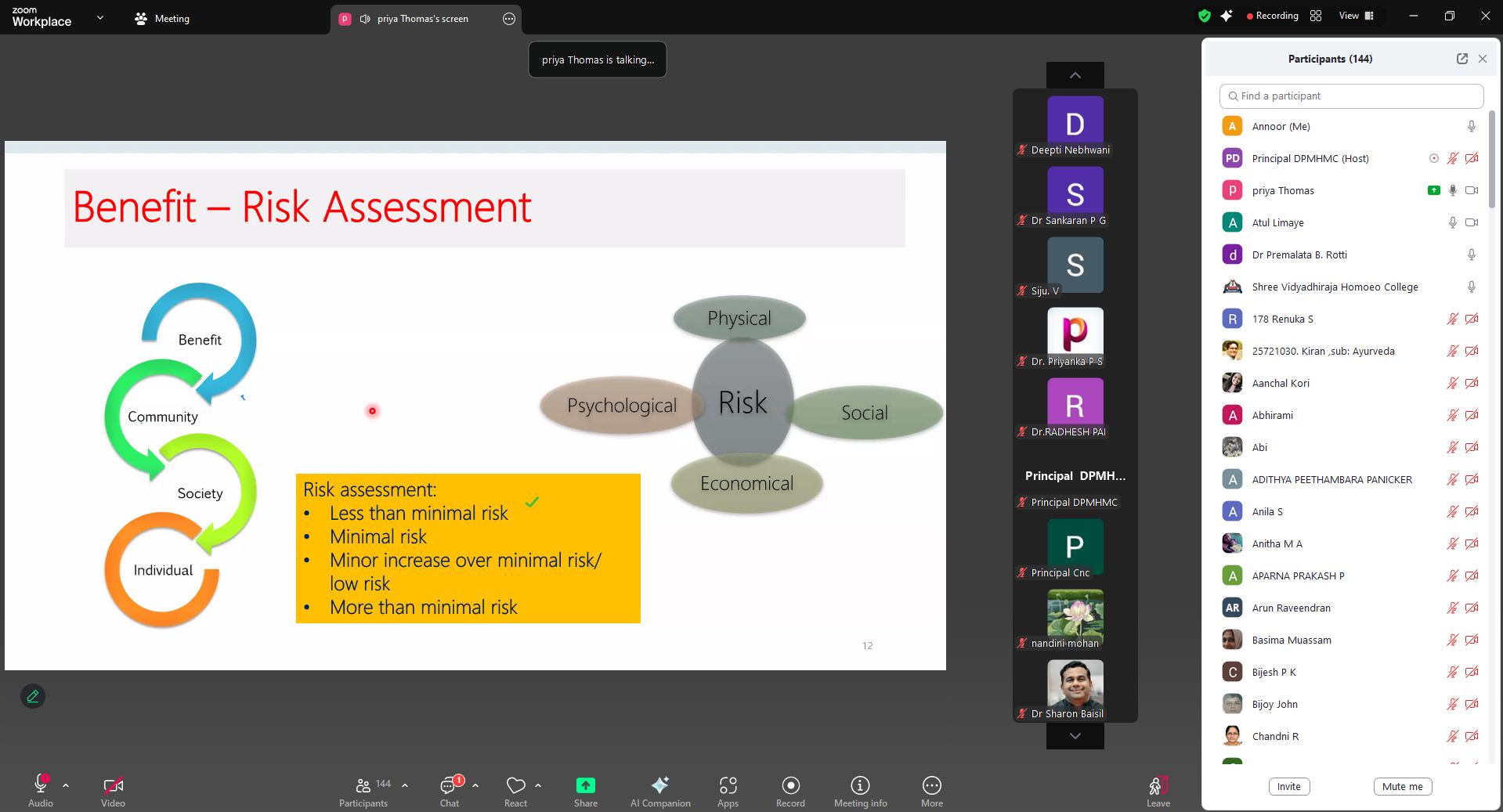Open the Chat panel icon

449,785
